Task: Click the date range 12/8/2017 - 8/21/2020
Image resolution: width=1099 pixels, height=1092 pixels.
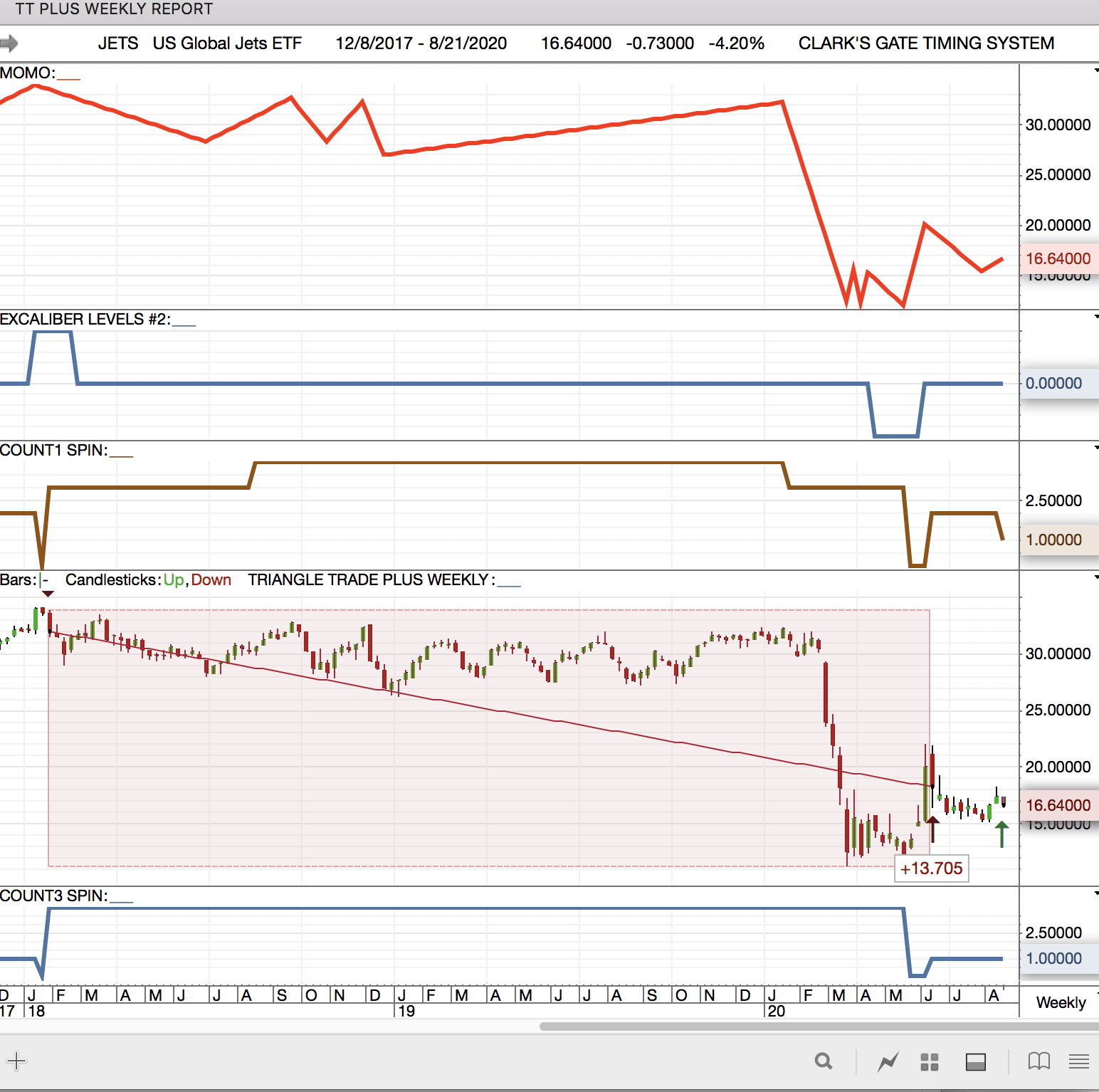Action: (x=421, y=43)
